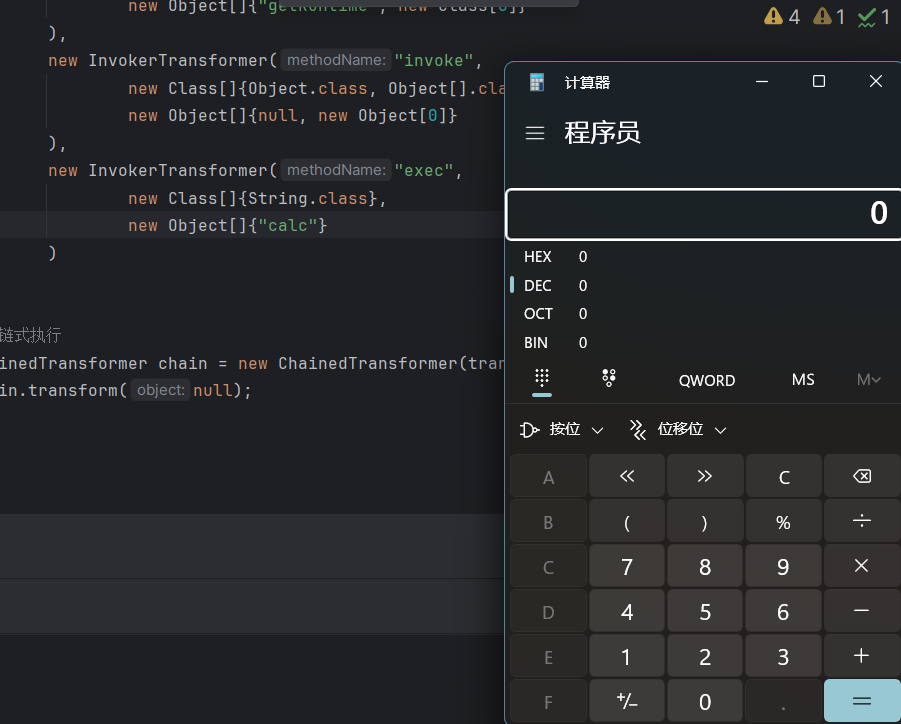Click the backspace delete icon

coord(862,476)
